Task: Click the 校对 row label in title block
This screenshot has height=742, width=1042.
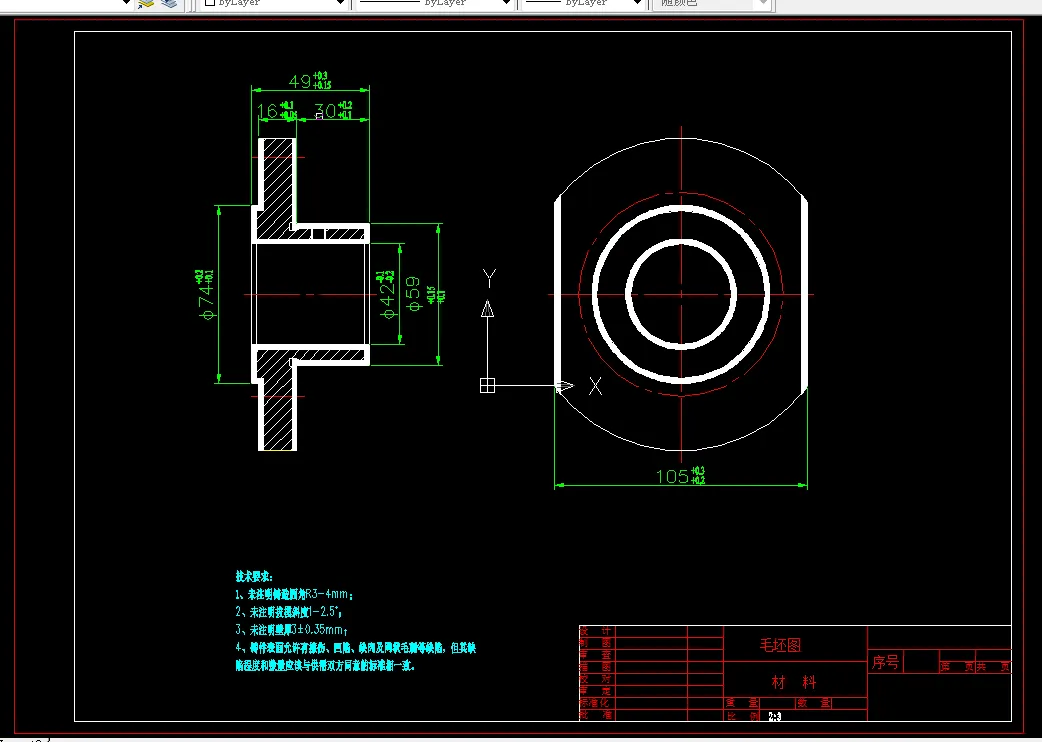Action: (x=596, y=679)
